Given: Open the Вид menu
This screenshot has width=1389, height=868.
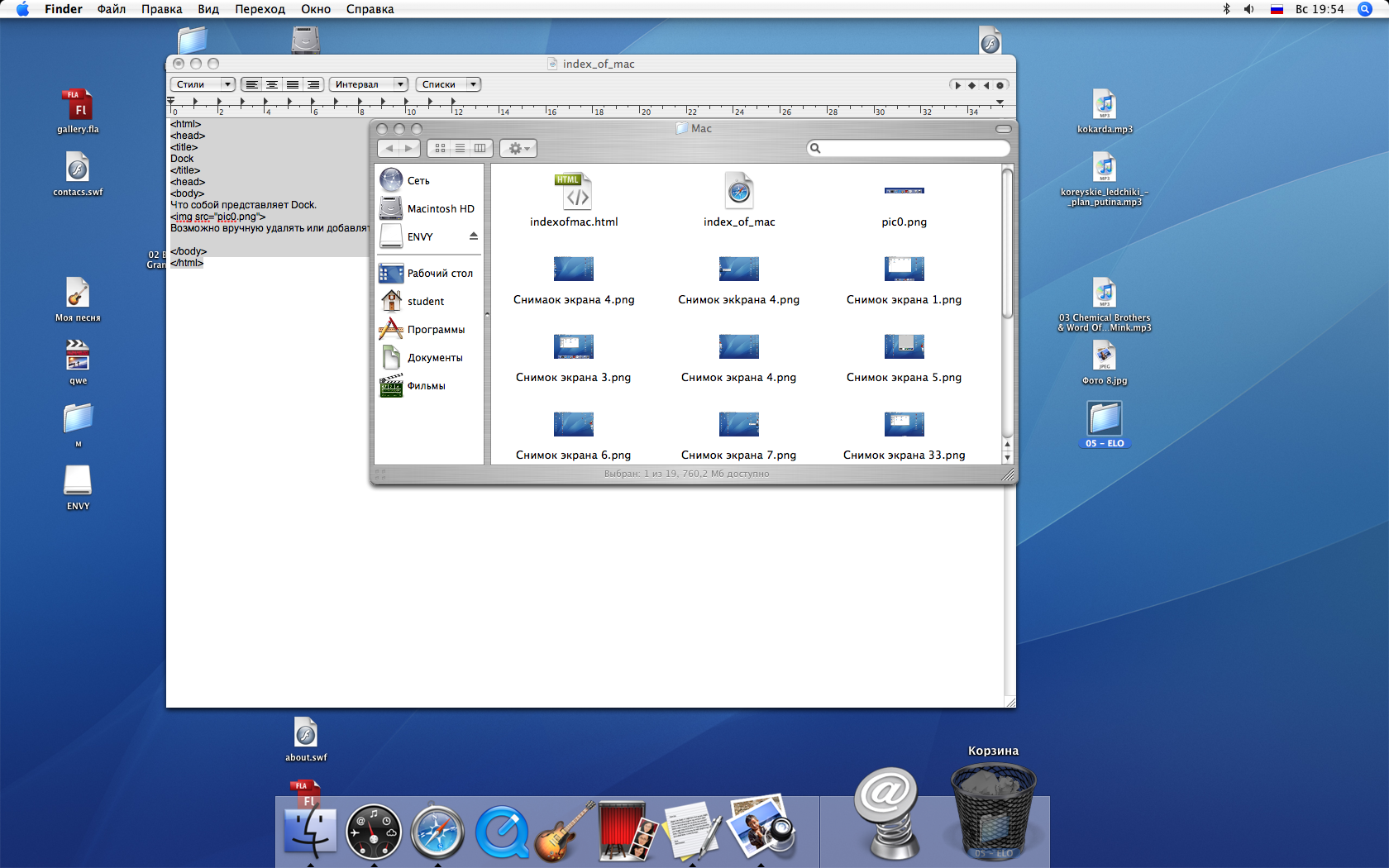Looking at the screenshot, I should click(x=208, y=9).
